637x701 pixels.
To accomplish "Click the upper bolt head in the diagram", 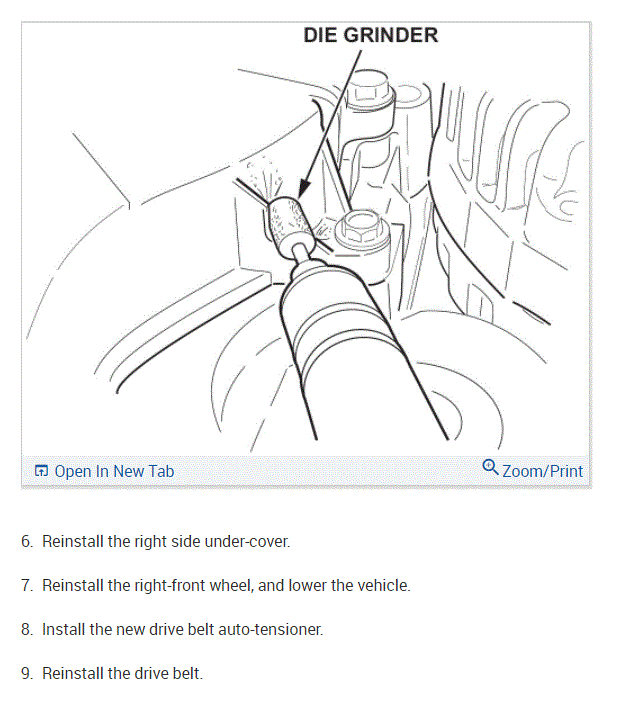I will pos(369,91).
